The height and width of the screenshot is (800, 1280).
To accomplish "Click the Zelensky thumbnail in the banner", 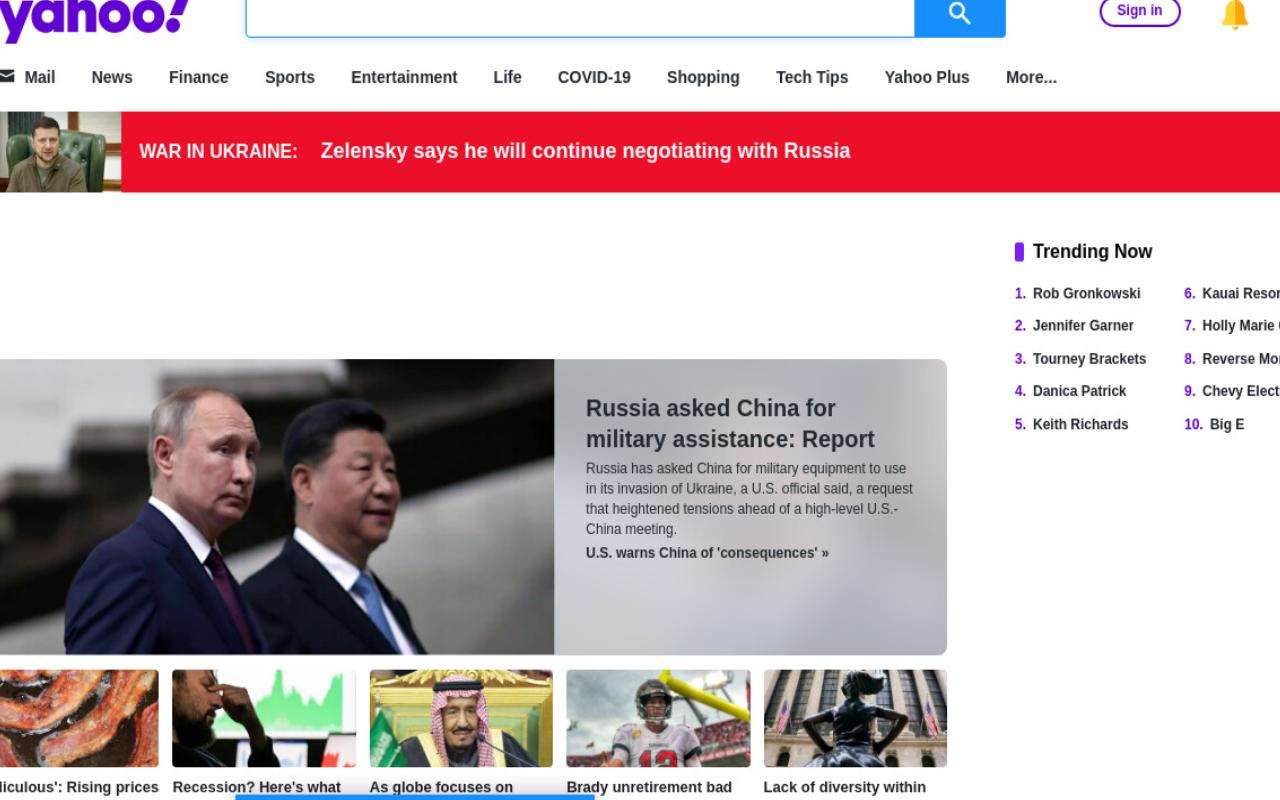I will (x=60, y=152).
